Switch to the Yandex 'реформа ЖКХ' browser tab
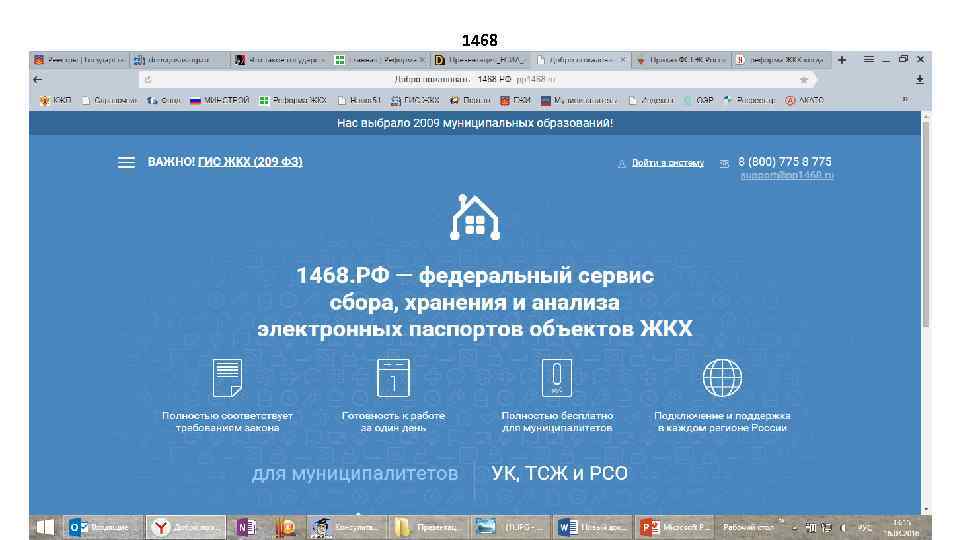This screenshot has width=960, height=540. click(x=781, y=60)
